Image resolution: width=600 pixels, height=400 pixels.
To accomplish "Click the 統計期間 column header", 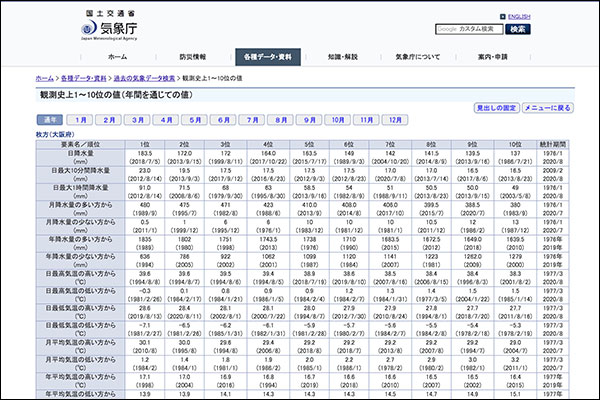I will pos(553,144).
